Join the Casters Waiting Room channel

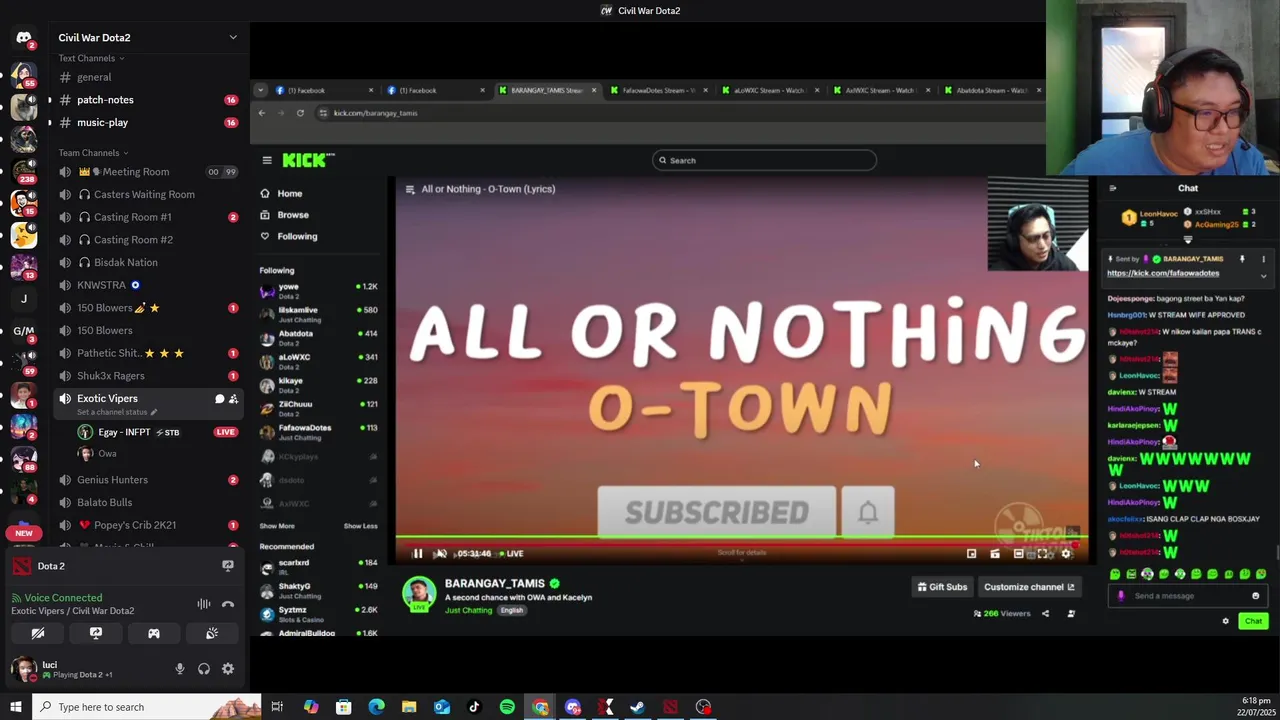pos(147,194)
